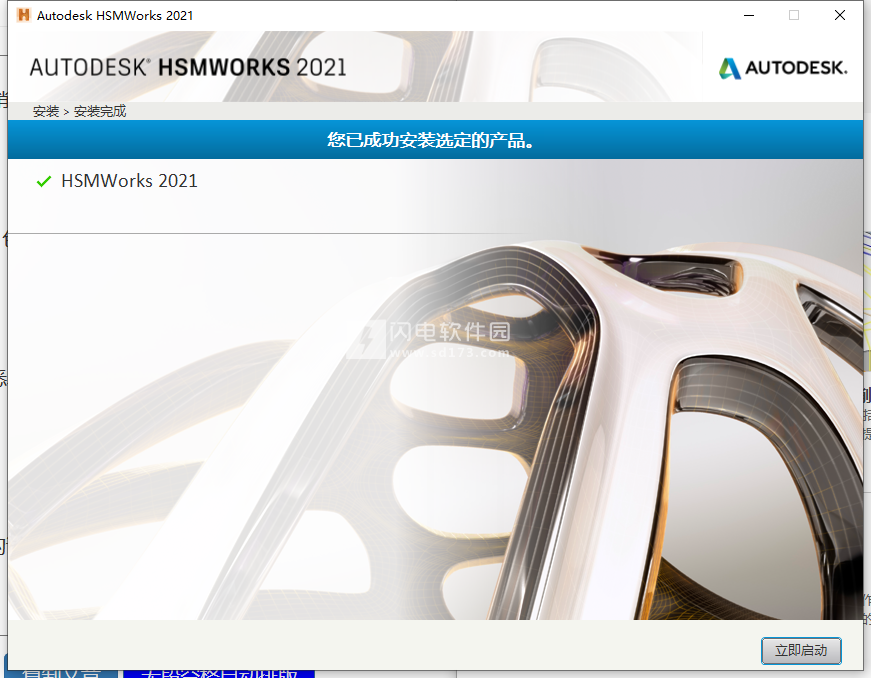The width and height of the screenshot is (871, 678).
Task: Click the 安装 breadcrumb item
Action: (x=46, y=111)
